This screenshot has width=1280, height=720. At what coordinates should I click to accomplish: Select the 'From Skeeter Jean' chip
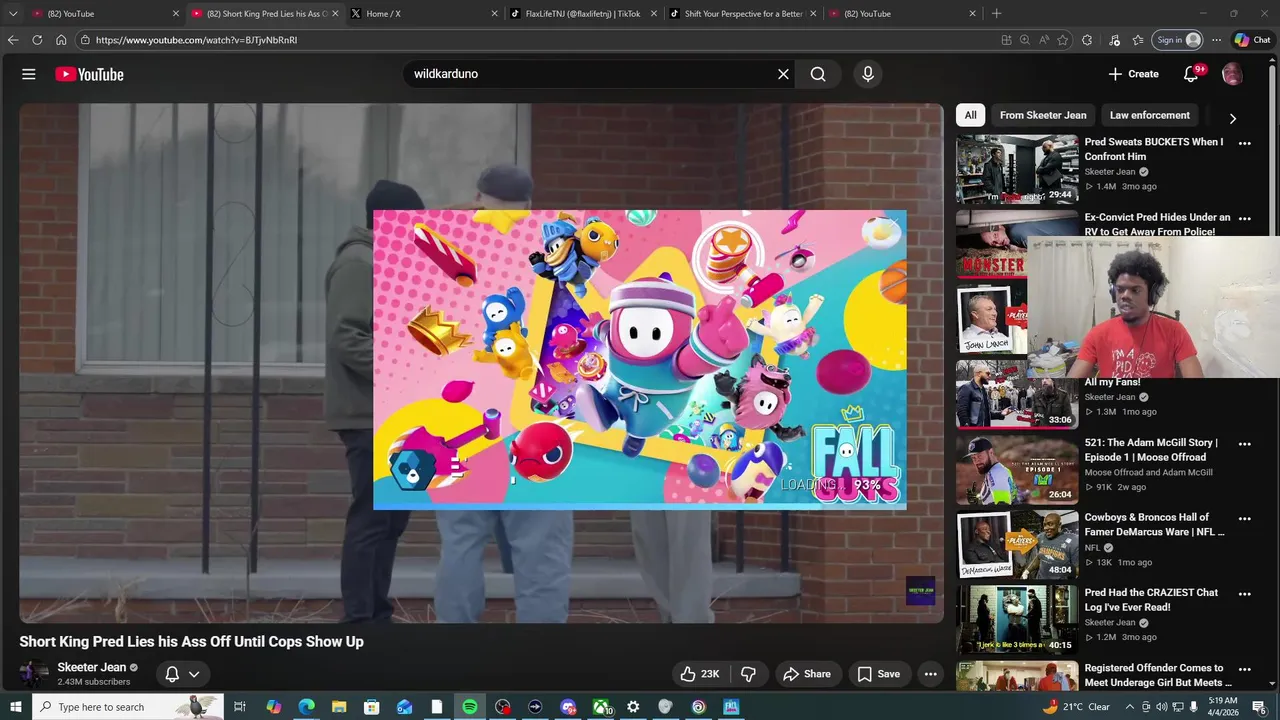click(1043, 115)
